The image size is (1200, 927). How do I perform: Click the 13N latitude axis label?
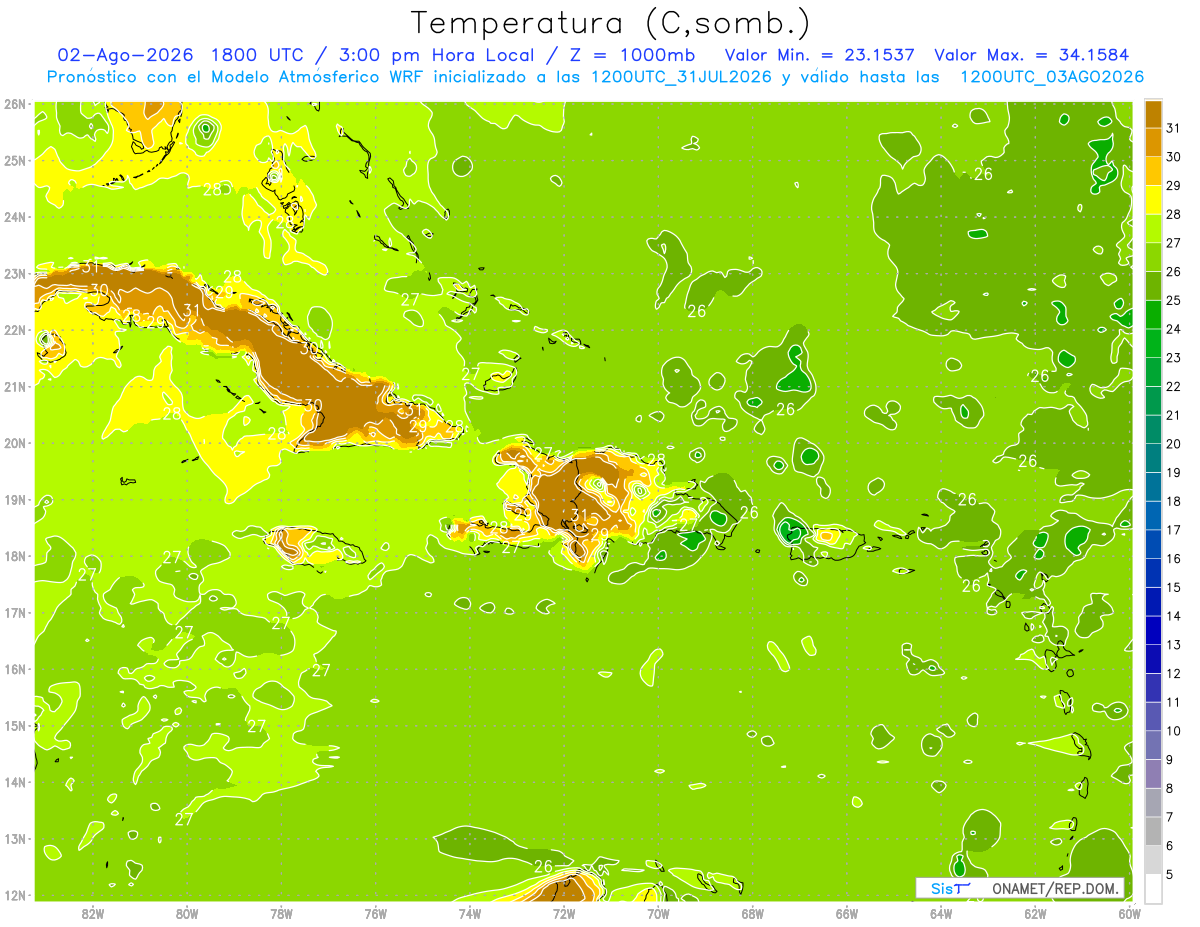pyautogui.click(x=14, y=838)
